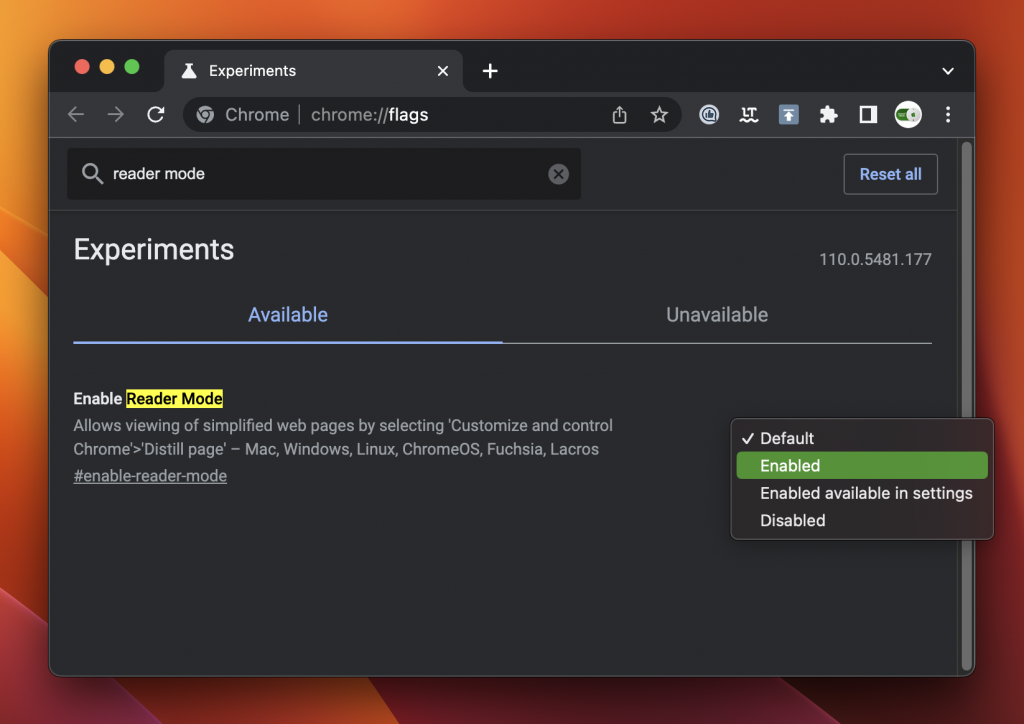Click the Enable Reader Mode flag title
This screenshot has width=1024, height=724.
pos(148,399)
